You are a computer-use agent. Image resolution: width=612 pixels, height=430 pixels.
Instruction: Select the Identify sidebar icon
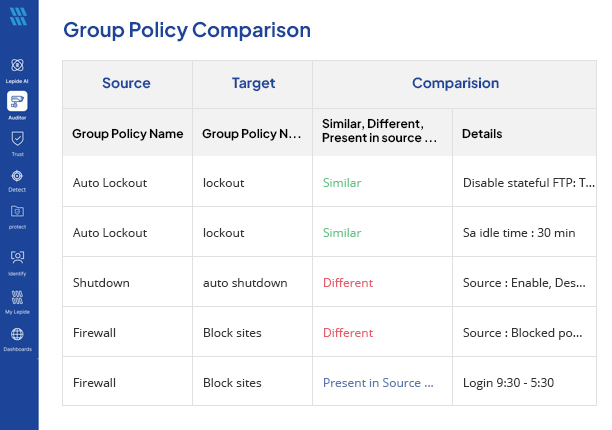[x=18, y=257]
